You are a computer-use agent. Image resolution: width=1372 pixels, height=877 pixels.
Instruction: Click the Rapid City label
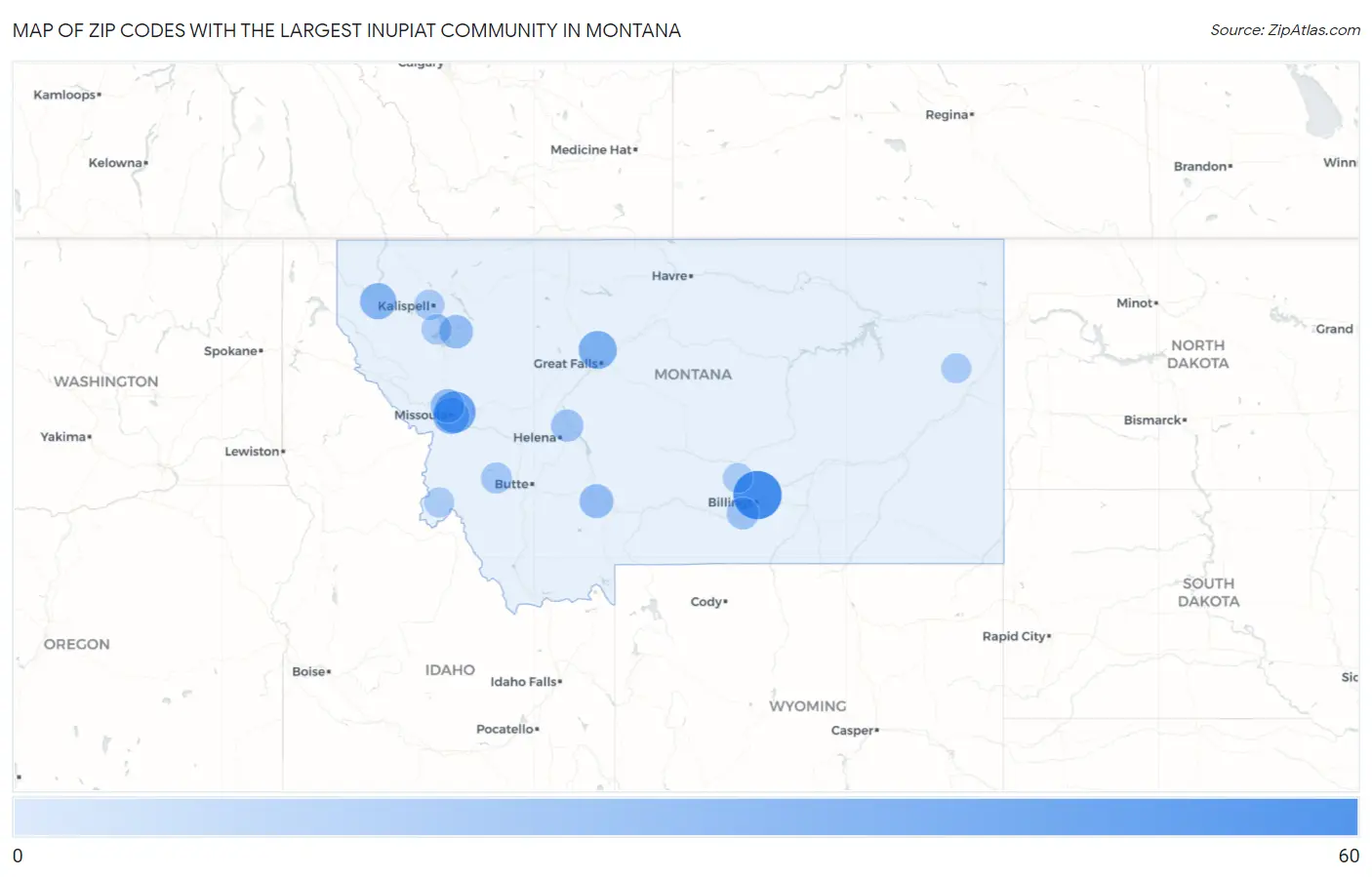(1017, 636)
